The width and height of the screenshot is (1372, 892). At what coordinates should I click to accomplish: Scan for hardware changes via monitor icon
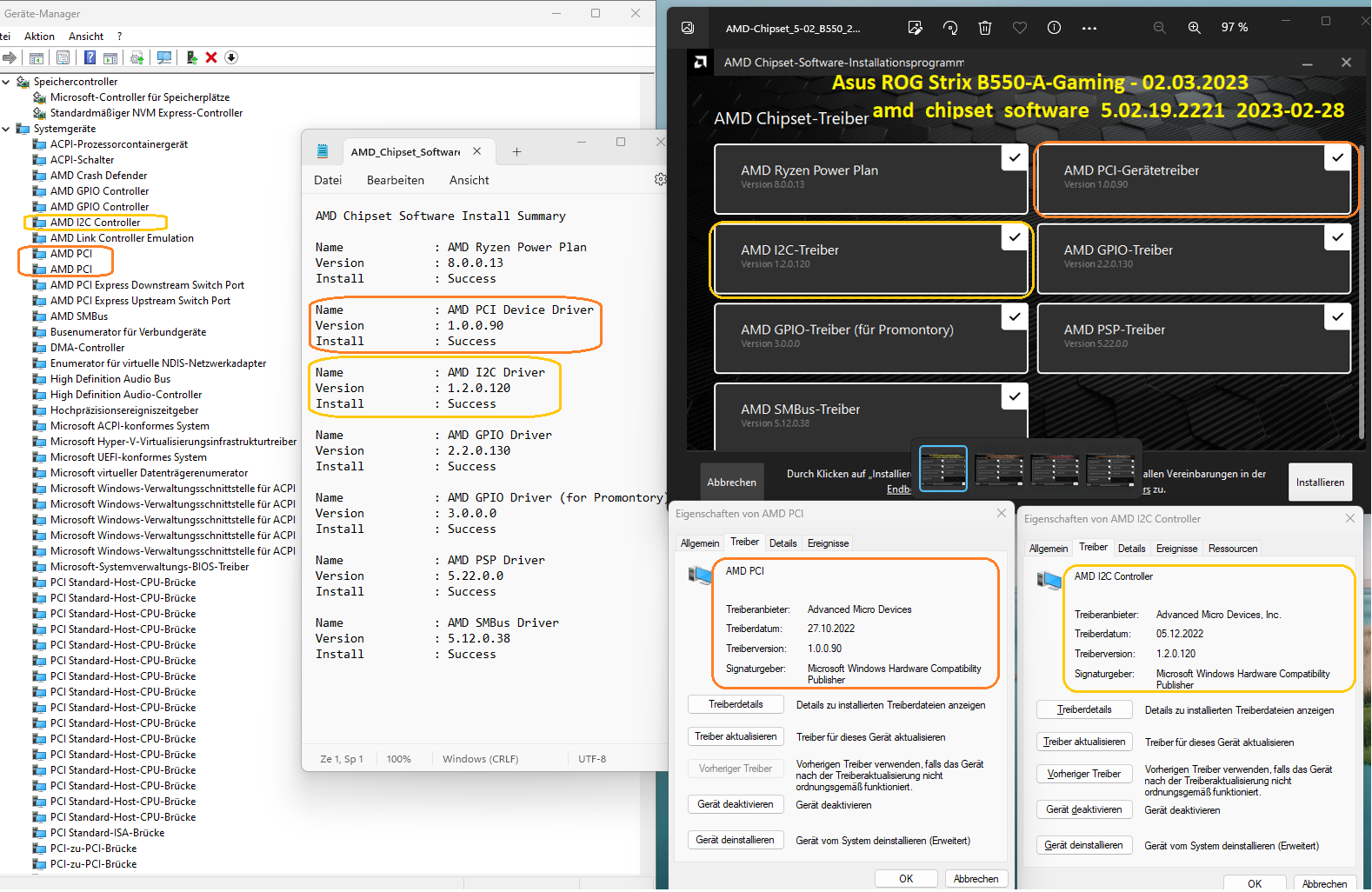point(163,57)
